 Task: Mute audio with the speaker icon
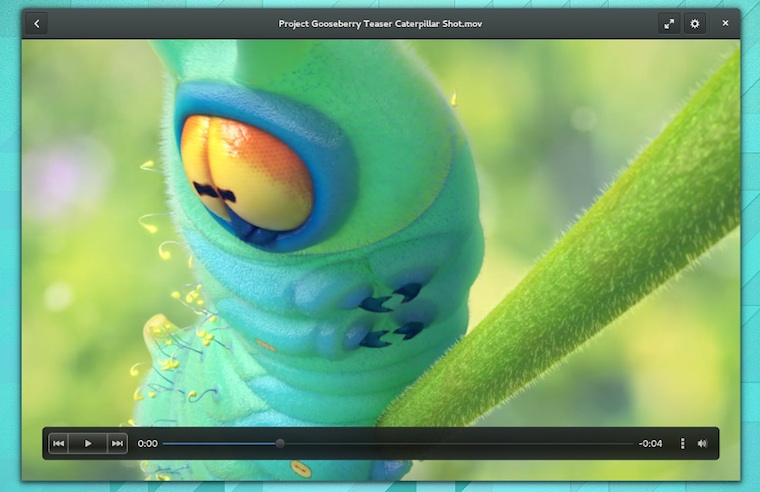(x=702, y=443)
